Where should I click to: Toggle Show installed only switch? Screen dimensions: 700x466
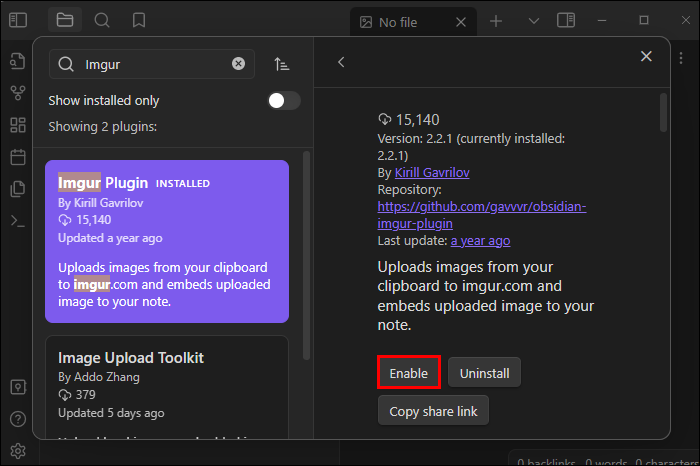pos(284,100)
